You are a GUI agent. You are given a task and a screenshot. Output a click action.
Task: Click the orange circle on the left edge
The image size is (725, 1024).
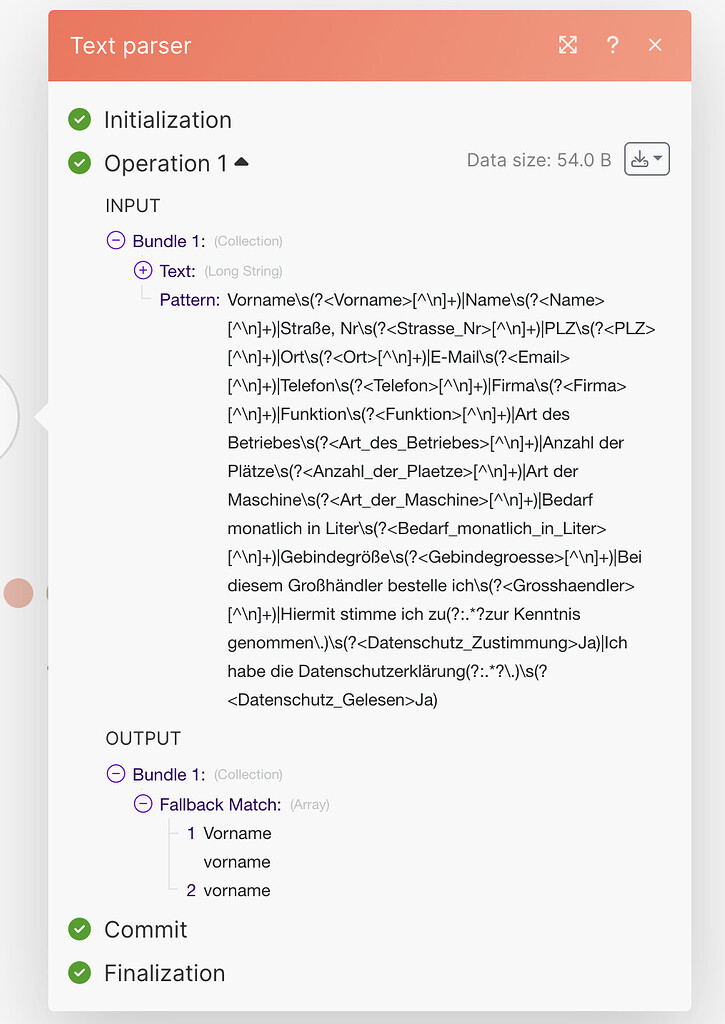18,593
